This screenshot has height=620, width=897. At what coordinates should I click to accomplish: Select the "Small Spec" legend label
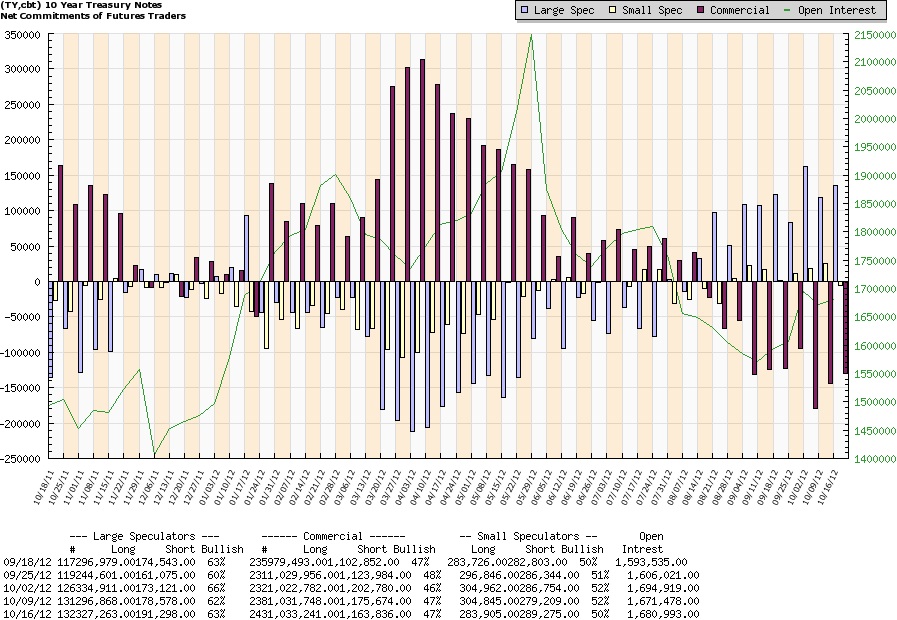(652, 10)
